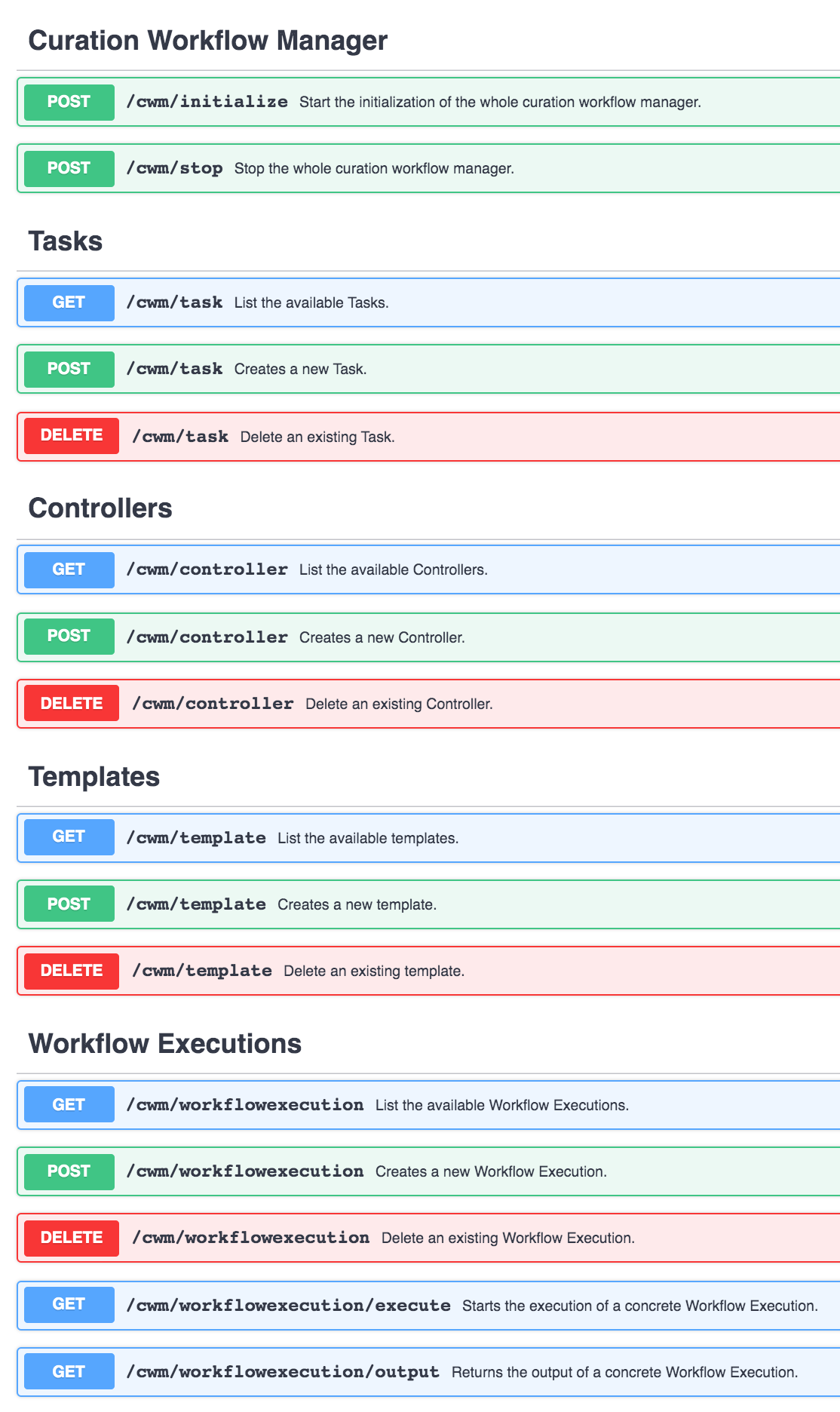The width and height of the screenshot is (840, 1412).
Task: Expand Delete an existing template operation
Action: [x=428, y=971]
